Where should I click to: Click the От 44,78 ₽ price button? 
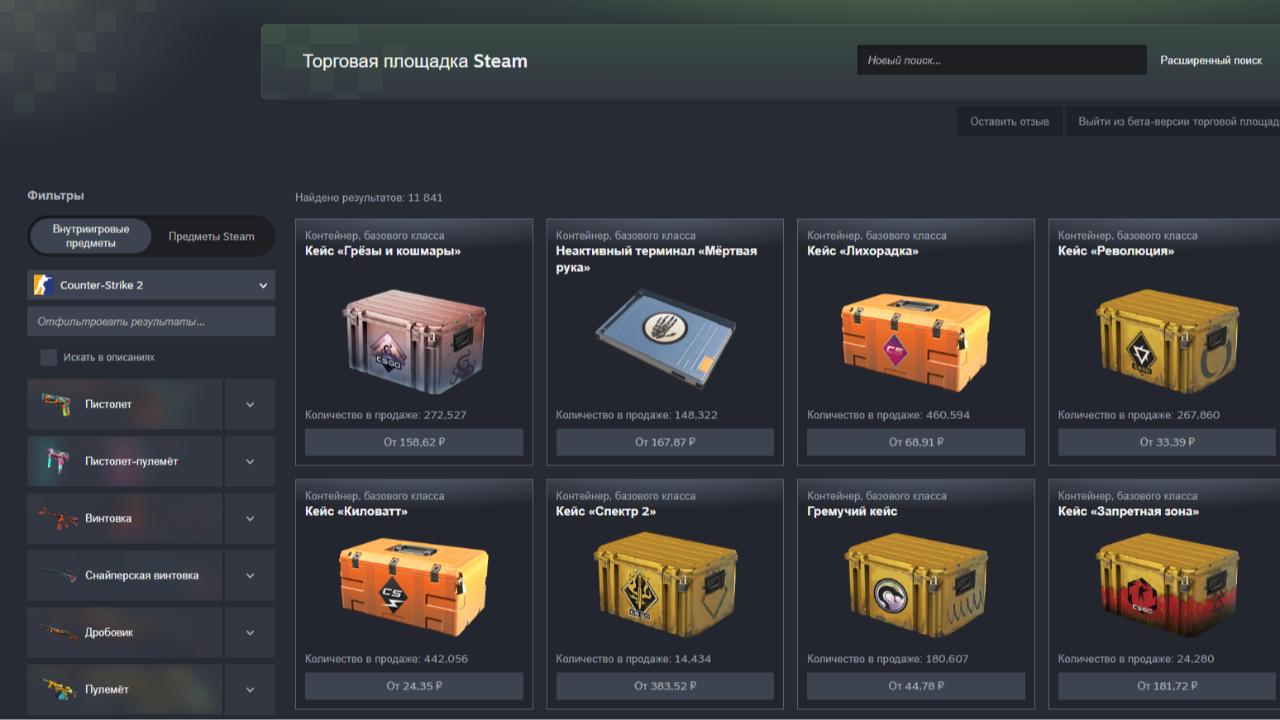click(916, 686)
